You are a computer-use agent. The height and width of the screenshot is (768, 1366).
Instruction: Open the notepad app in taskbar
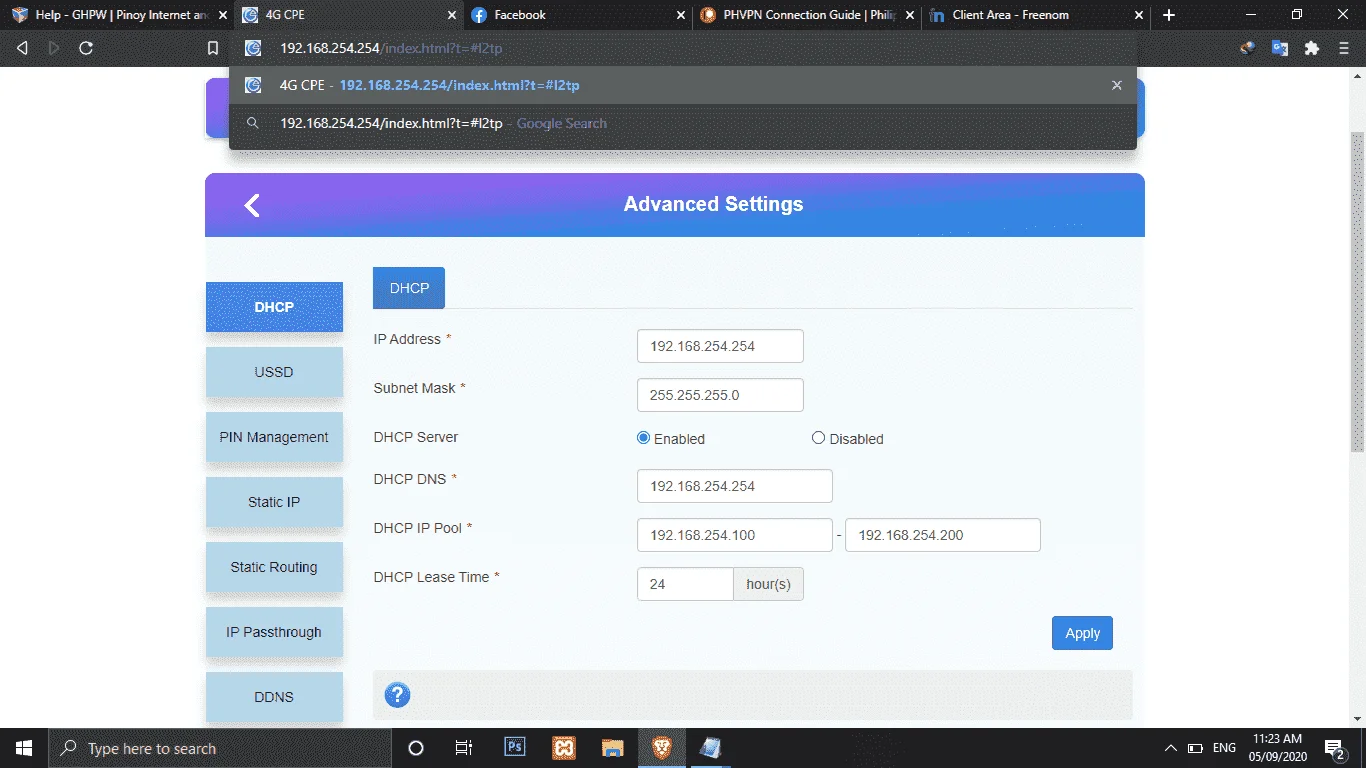point(711,748)
